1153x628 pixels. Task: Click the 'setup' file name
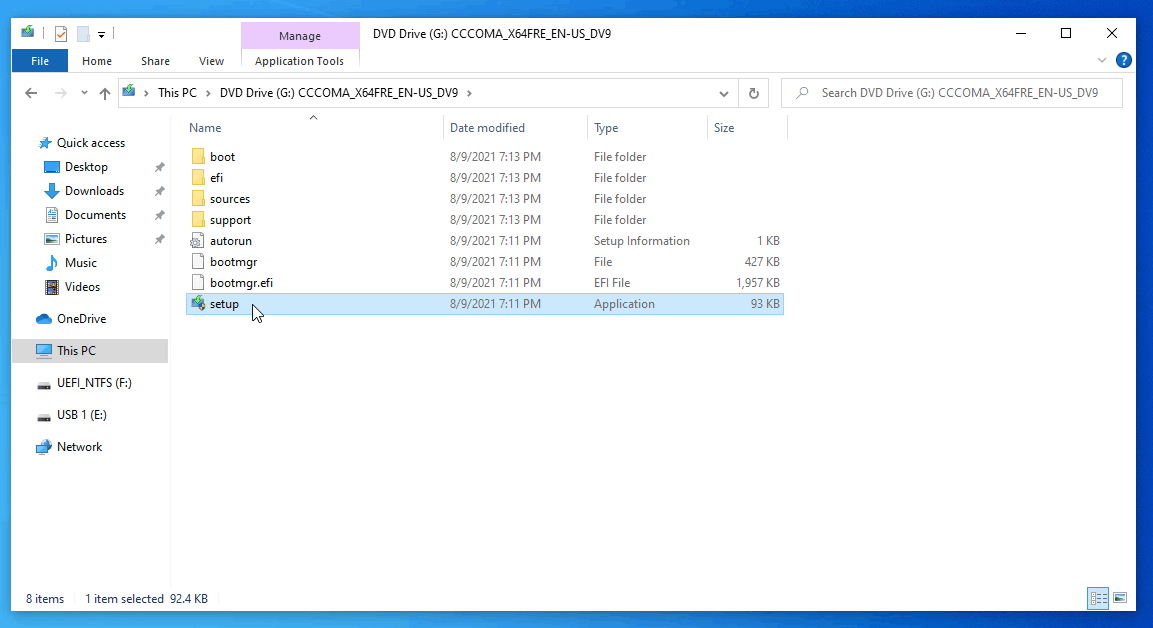[224, 304]
